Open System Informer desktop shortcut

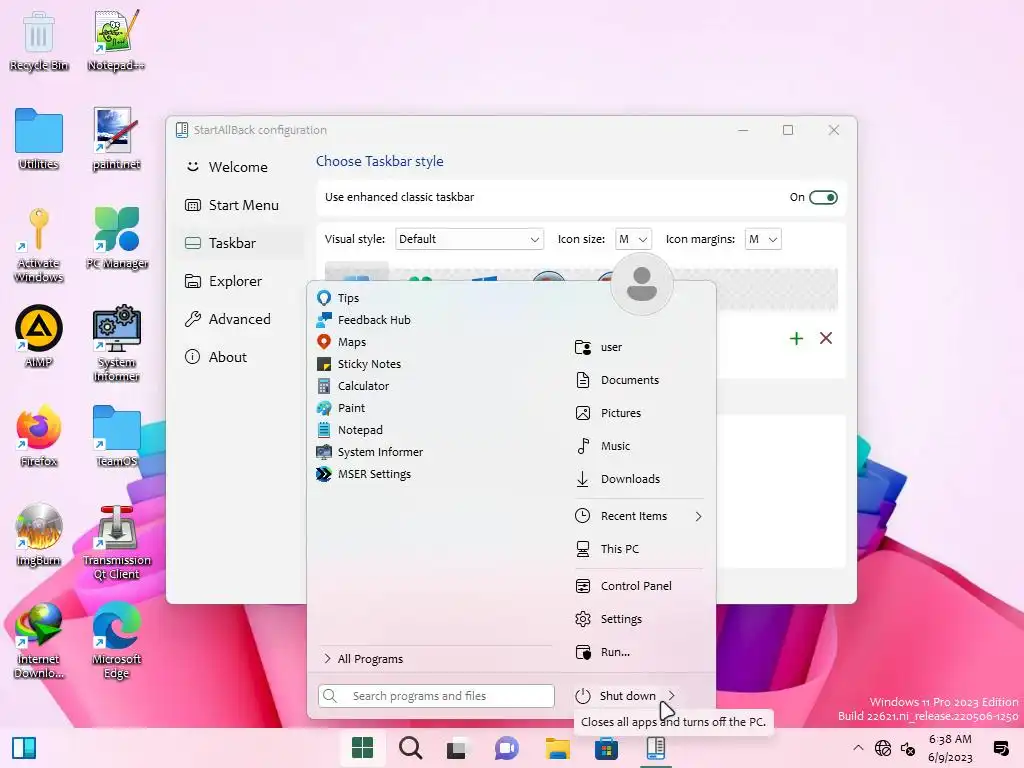click(116, 344)
